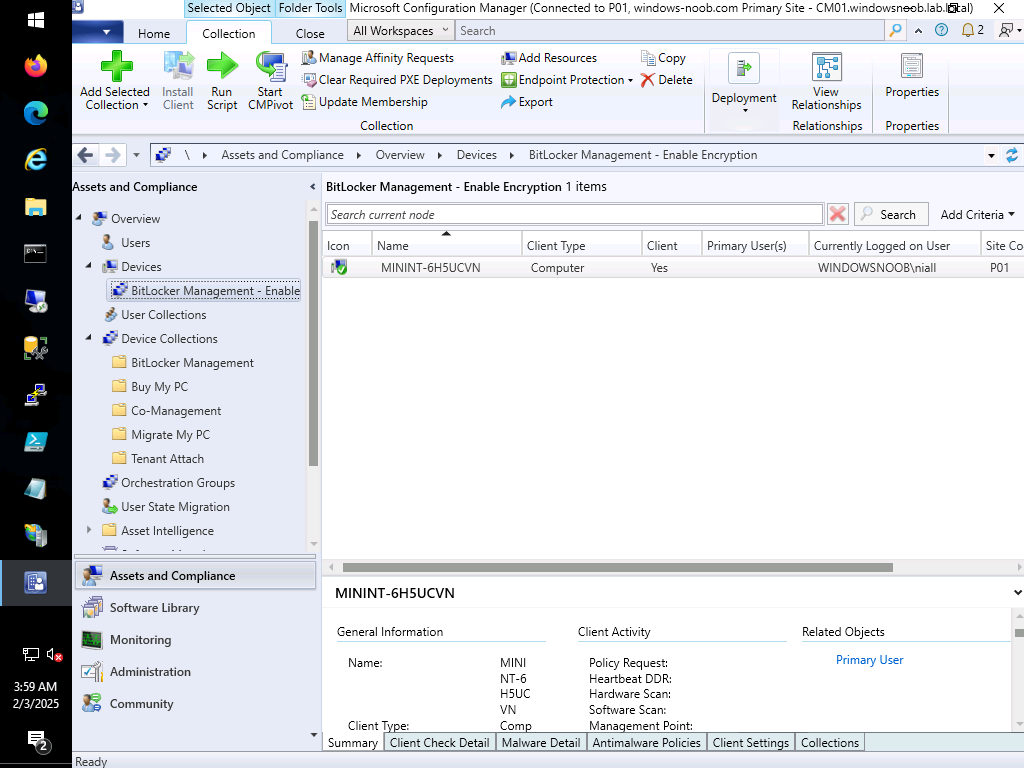This screenshot has width=1024, height=768.
Task: Click the horizontal list scrollbar
Action: pos(617,568)
